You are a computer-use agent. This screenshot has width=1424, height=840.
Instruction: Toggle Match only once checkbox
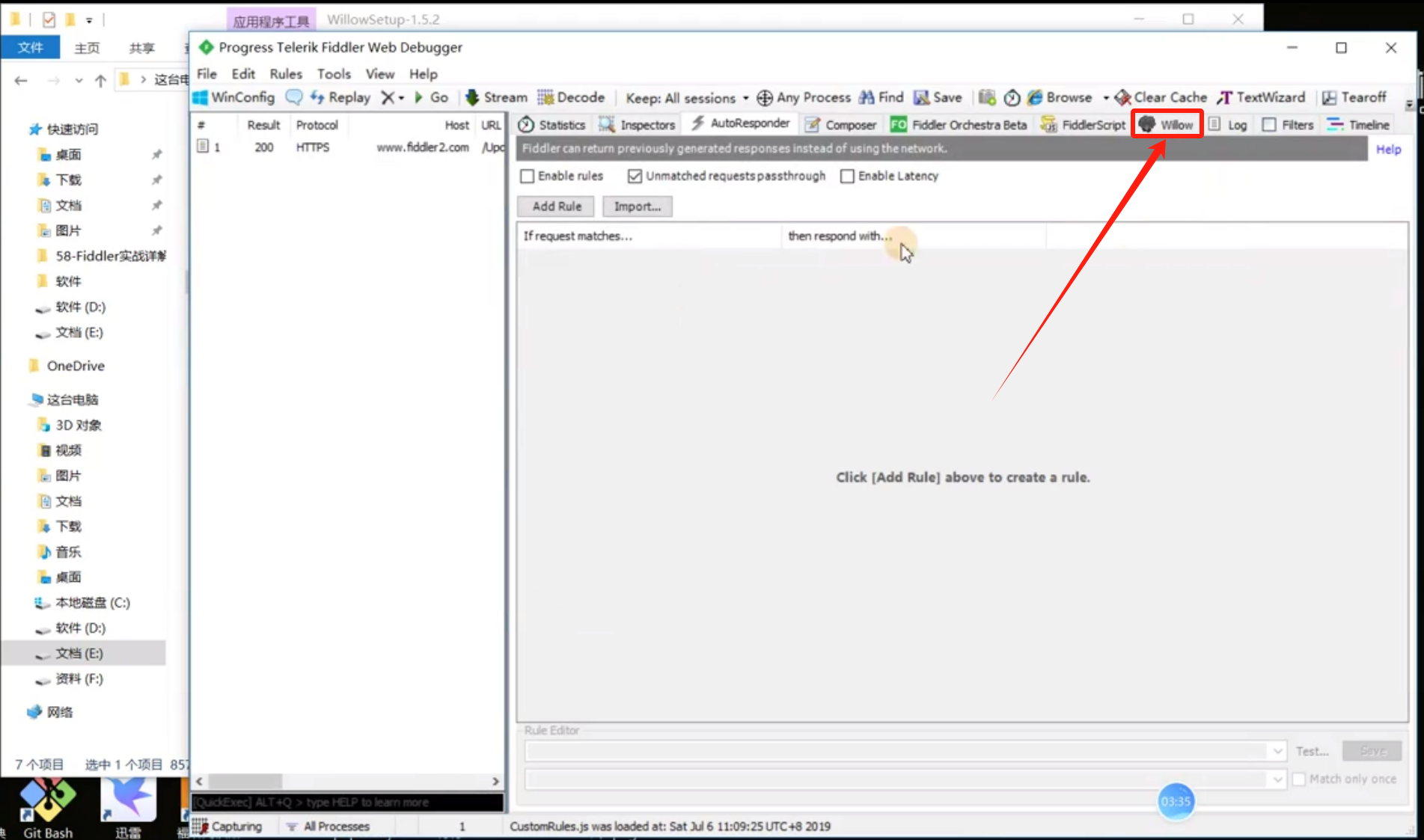point(1299,779)
